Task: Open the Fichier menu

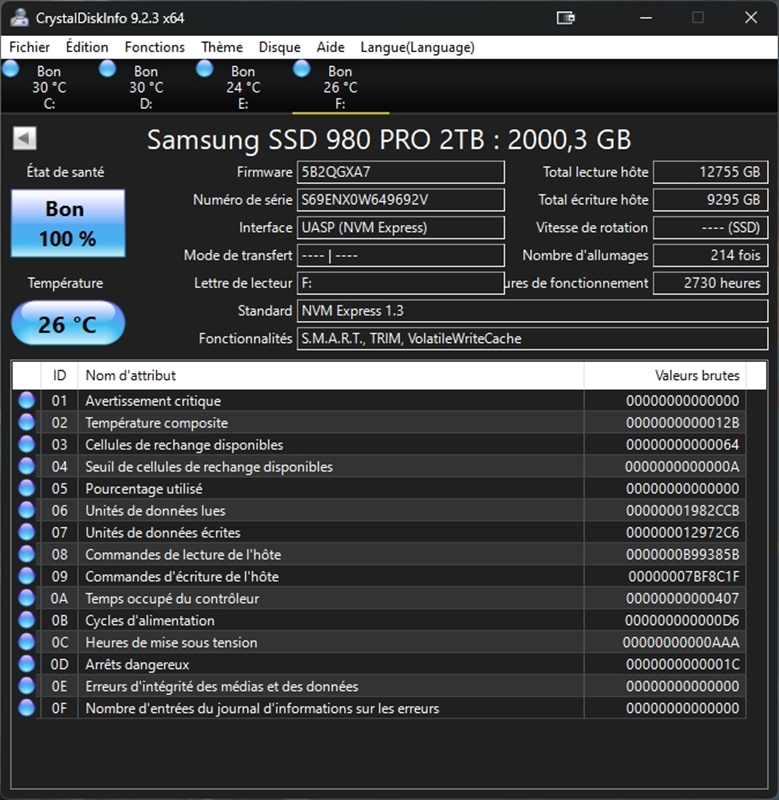Action: click(x=30, y=47)
